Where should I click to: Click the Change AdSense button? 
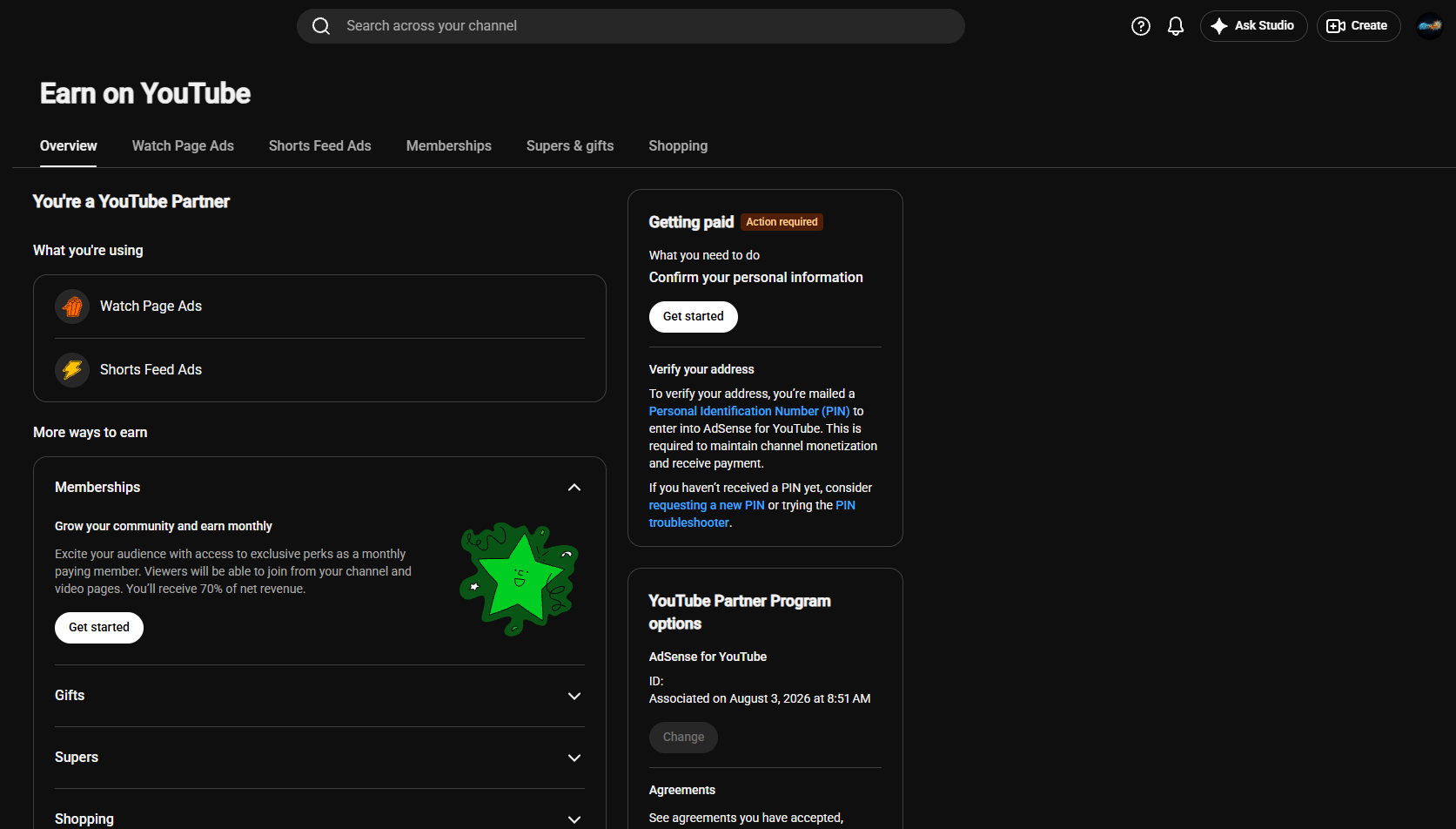pos(683,738)
